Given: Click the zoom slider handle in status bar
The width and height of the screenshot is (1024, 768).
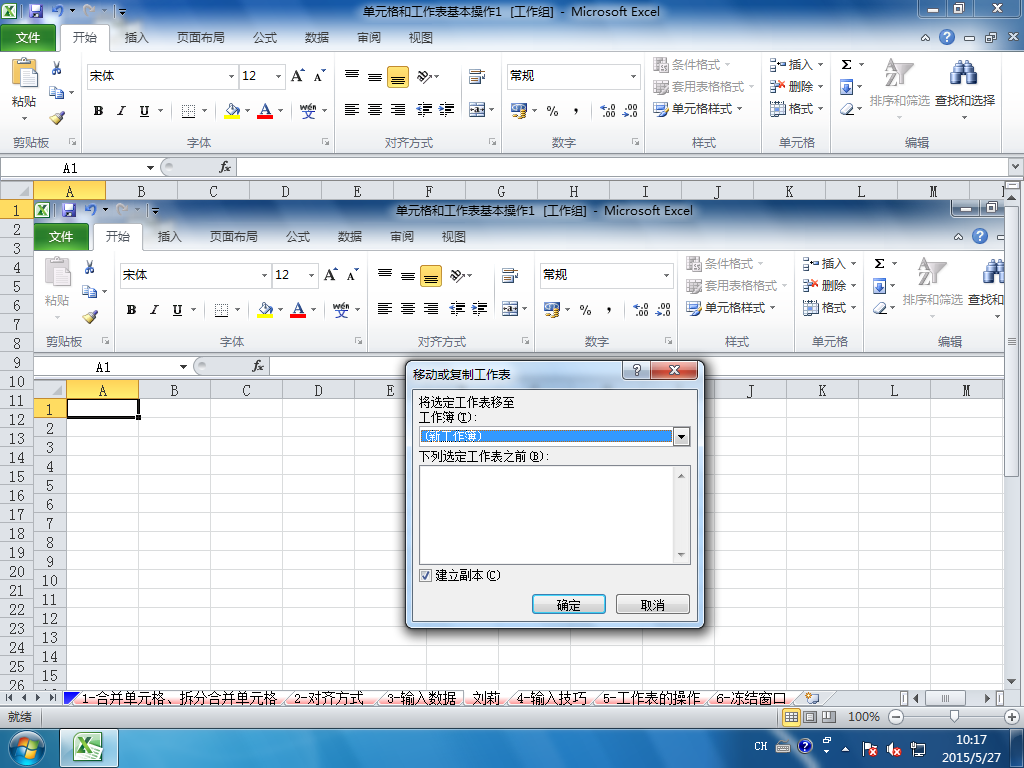Looking at the screenshot, I should 954,717.
